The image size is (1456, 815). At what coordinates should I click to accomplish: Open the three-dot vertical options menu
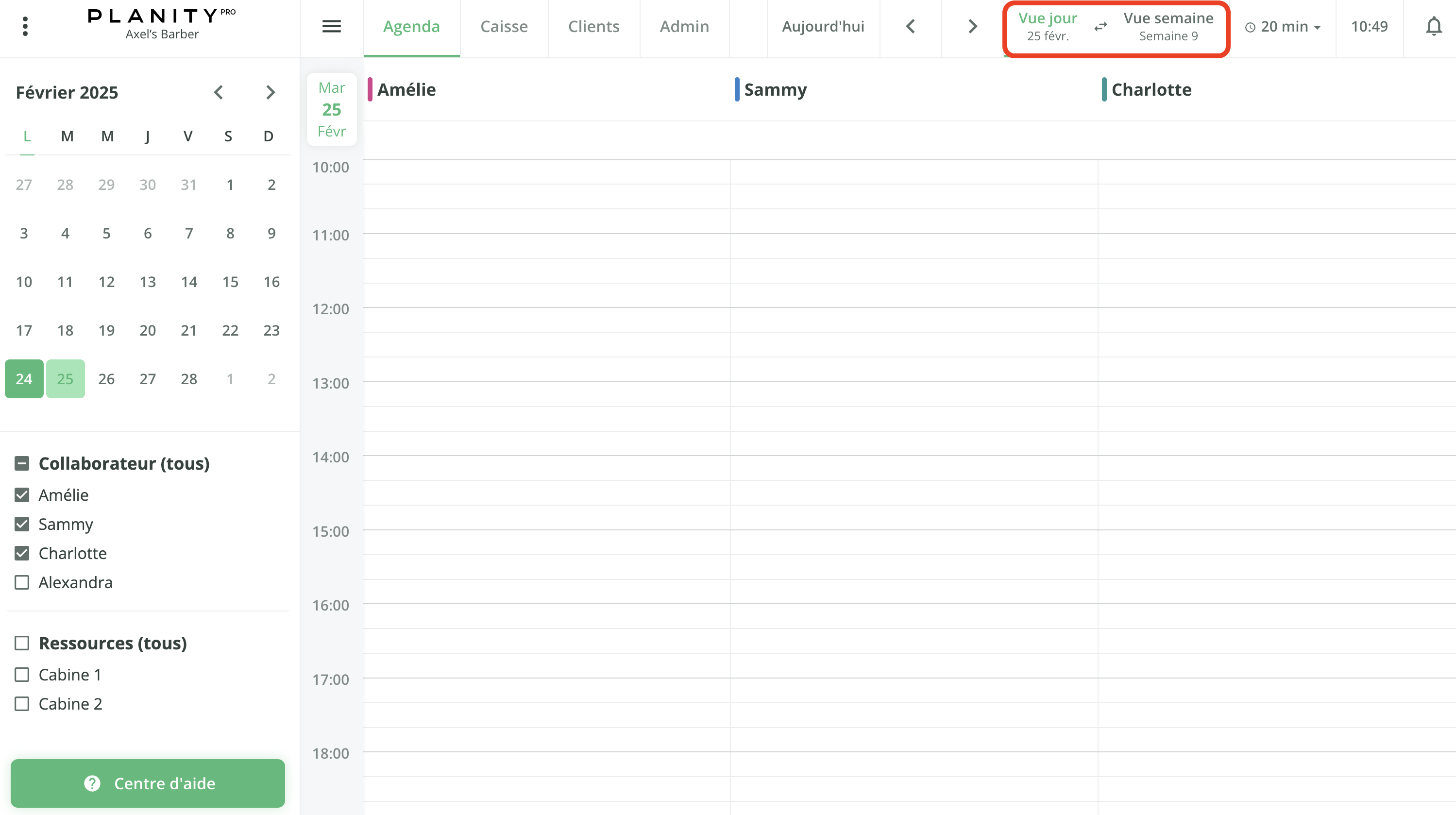pyautogui.click(x=25, y=26)
